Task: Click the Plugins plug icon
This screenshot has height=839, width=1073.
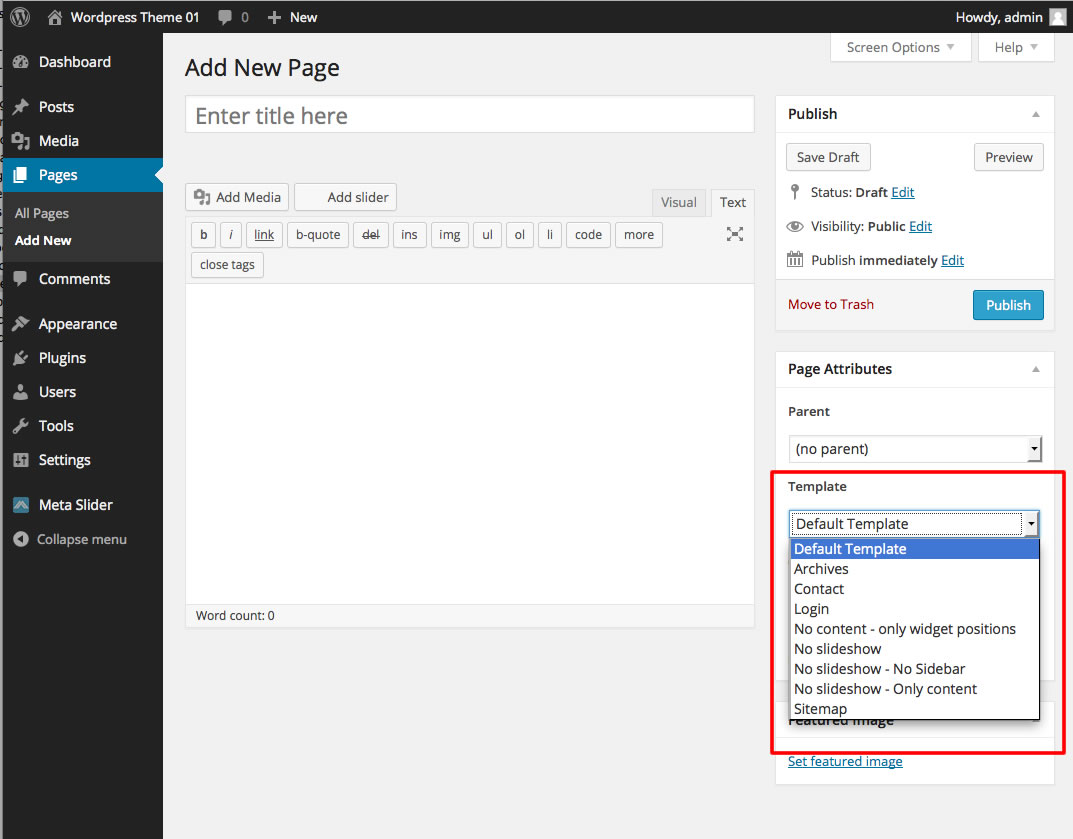Action: click(x=21, y=358)
